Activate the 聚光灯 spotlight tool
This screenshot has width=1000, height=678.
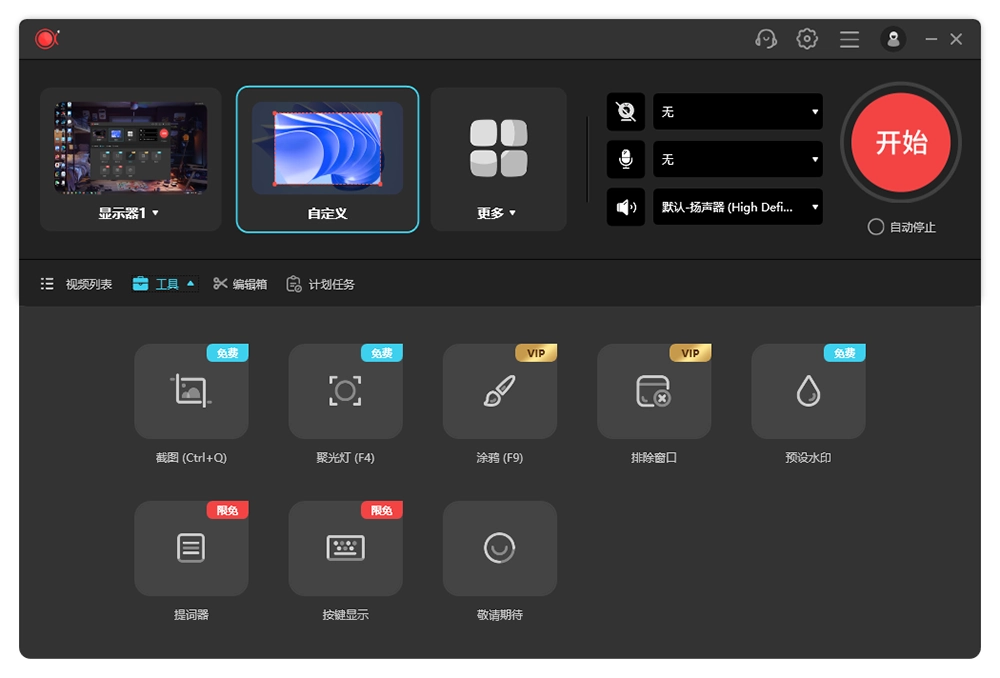345,391
